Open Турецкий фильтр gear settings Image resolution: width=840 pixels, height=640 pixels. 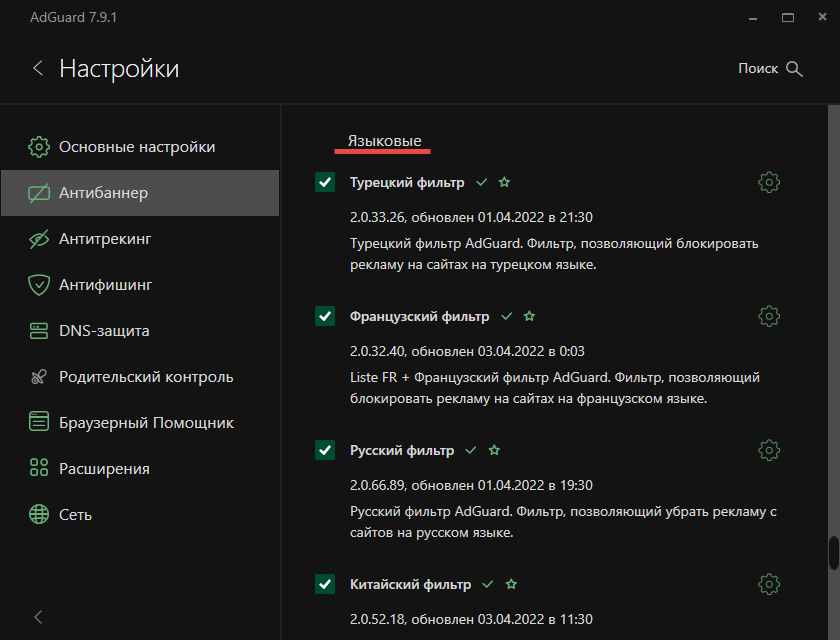coord(769,183)
